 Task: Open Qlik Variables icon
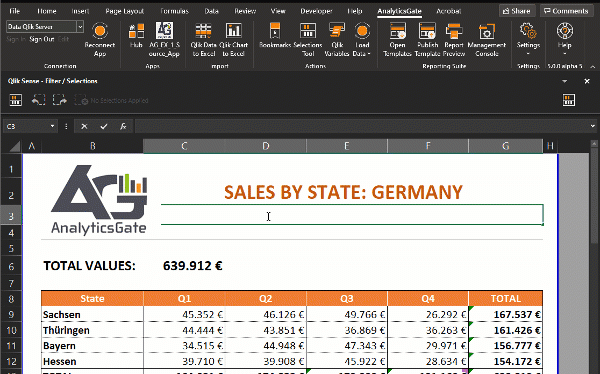tap(337, 31)
